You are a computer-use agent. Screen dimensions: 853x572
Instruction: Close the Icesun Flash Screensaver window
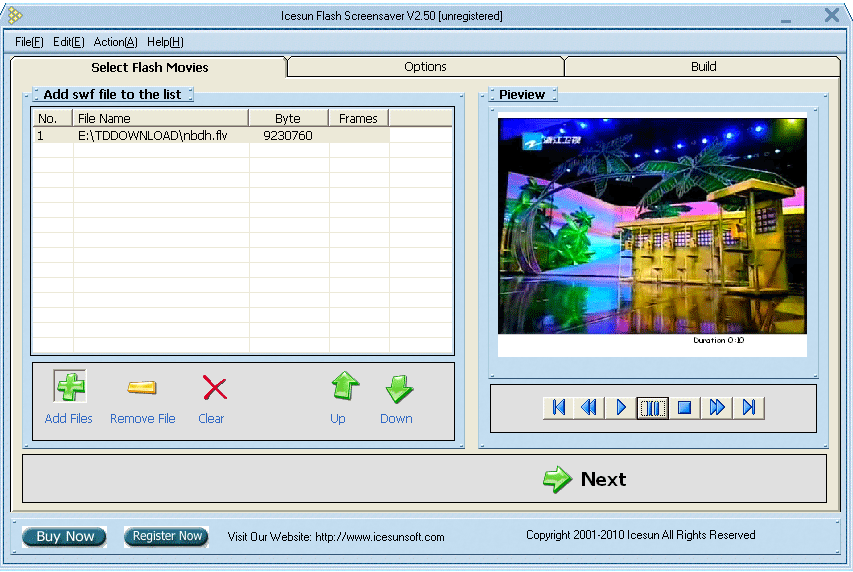click(x=832, y=15)
